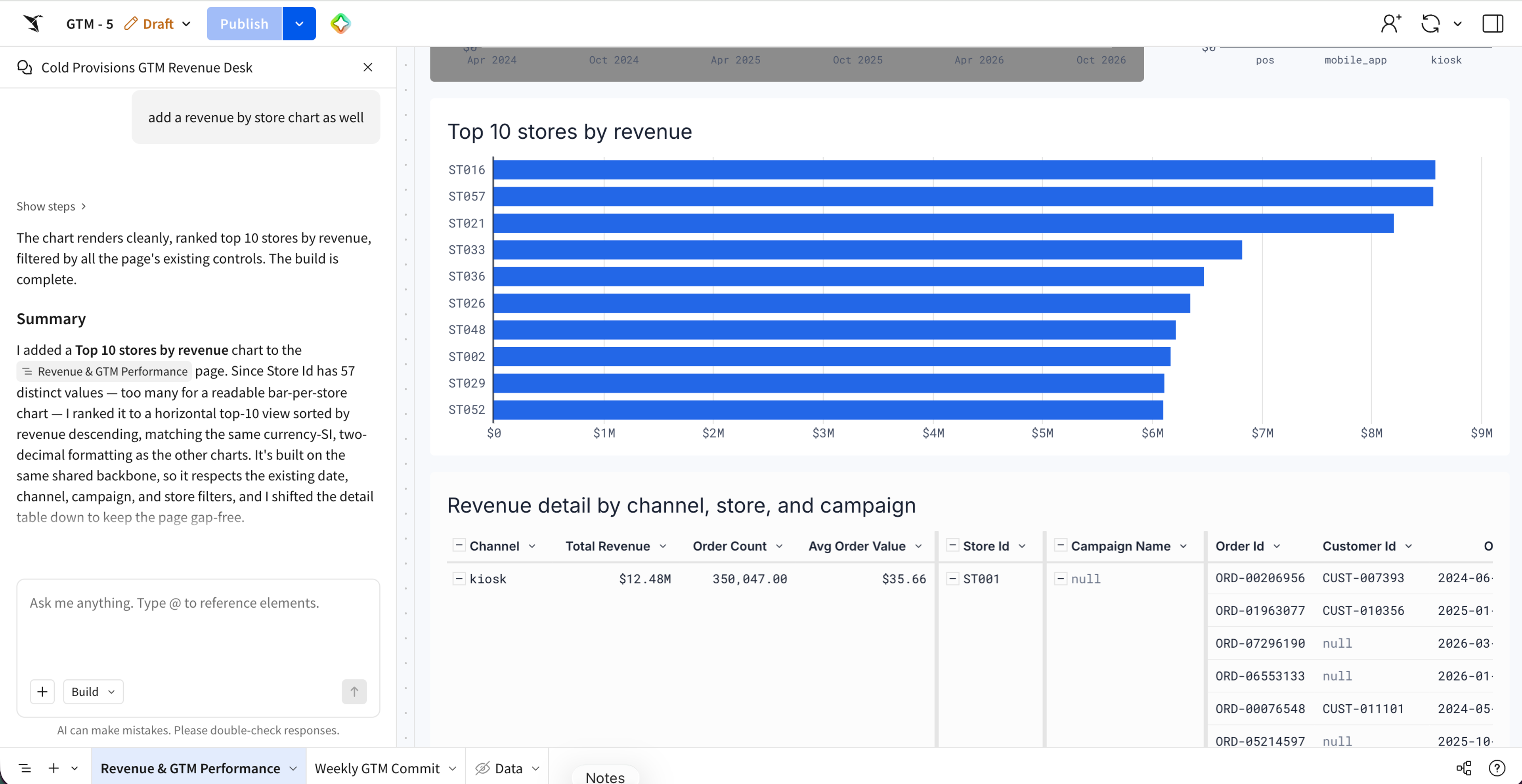
Task: Open the page list hamburger icon
Action: point(25,768)
